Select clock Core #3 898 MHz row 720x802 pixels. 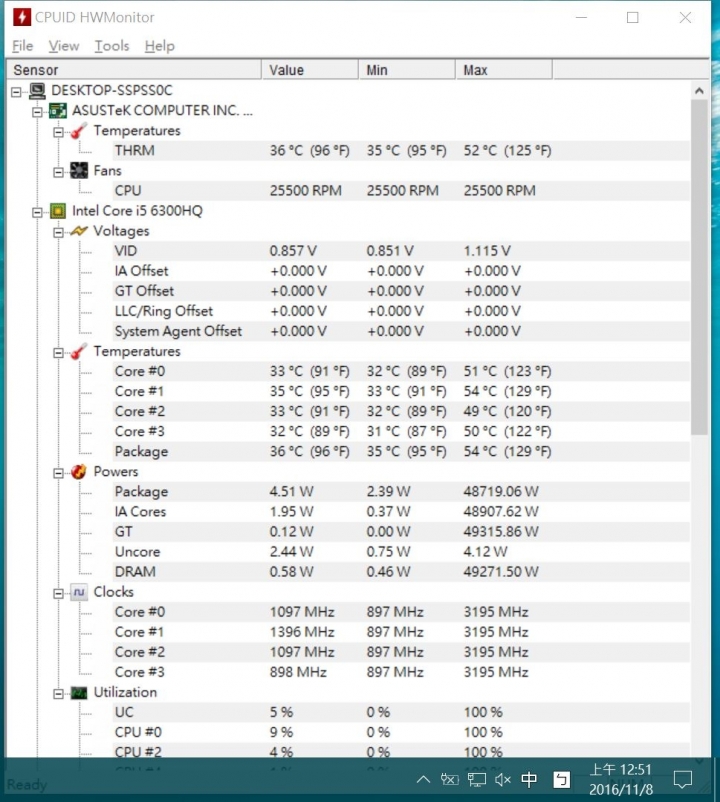coord(400,672)
